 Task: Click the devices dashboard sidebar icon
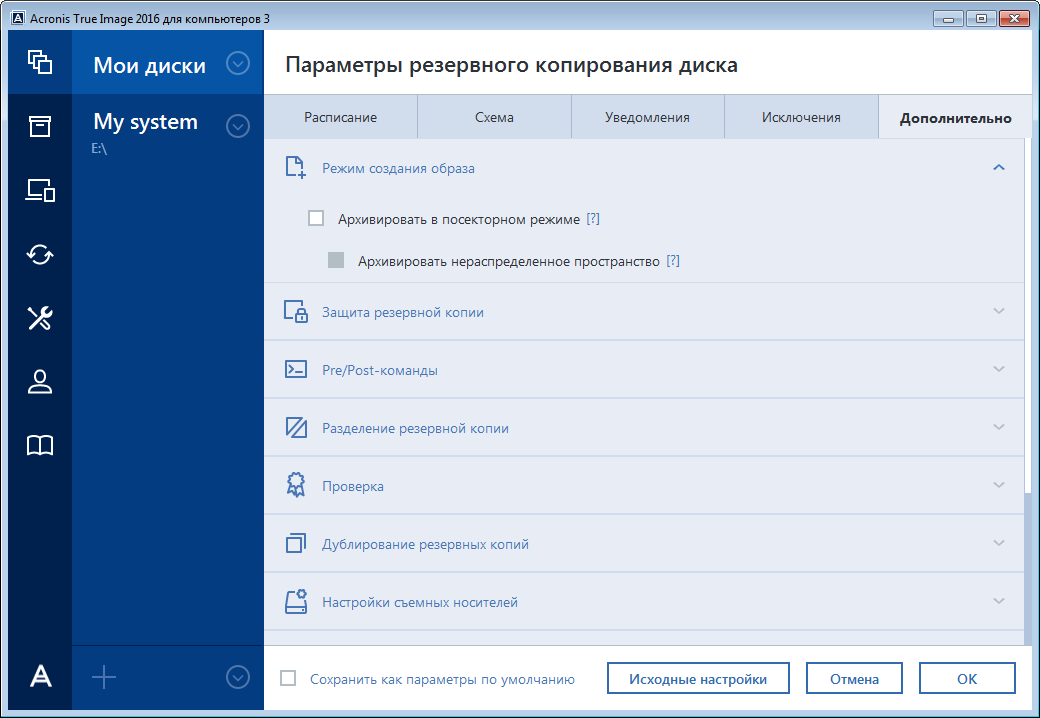point(40,190)
